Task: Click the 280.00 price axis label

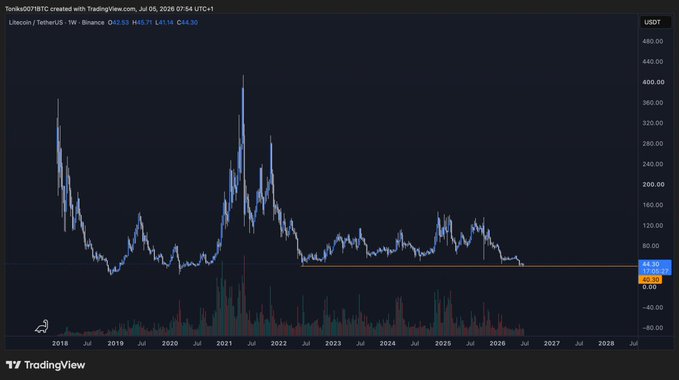Action: pos(653,143)
